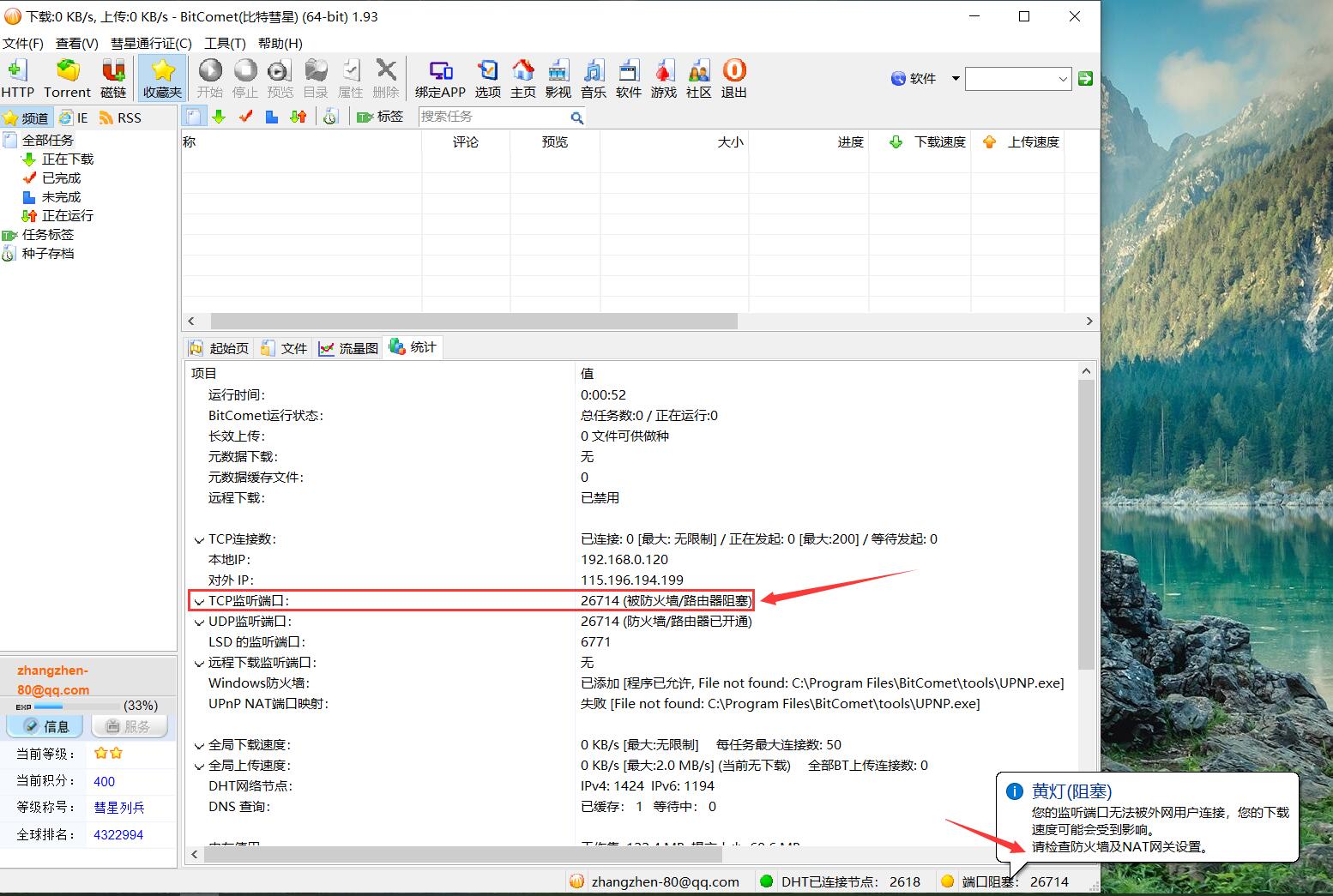1333x896 pixels.
Task: Switch to the 频道 sidebar tab
Action: click(x=27, y=117)
